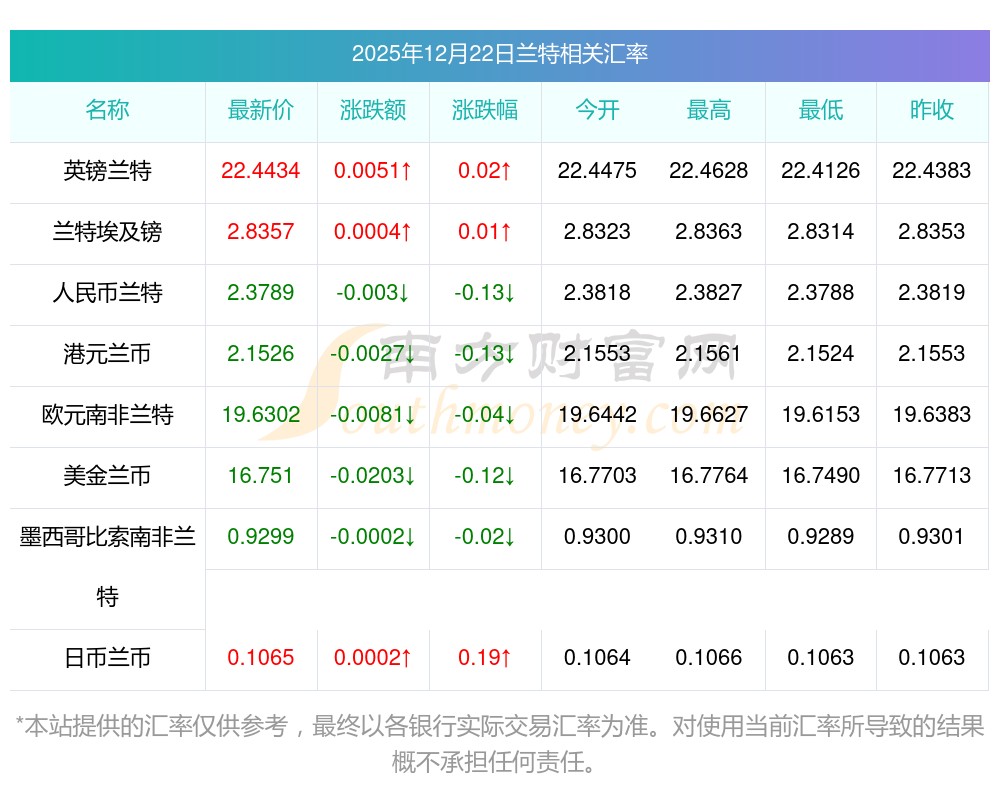Select the 最低 column header
The height and width of the screenshot is (793, 1000).
point(820,110)
